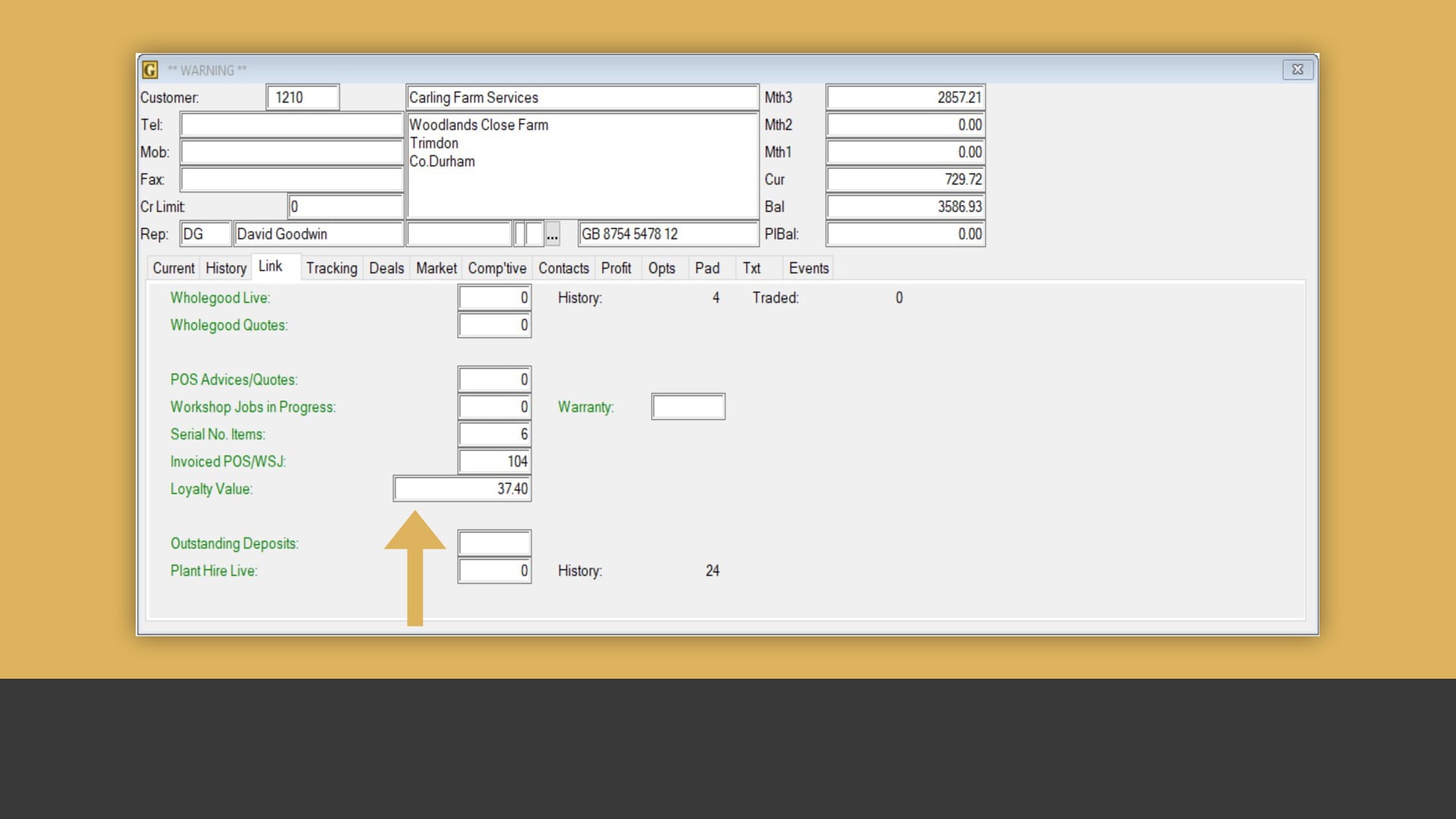Switch to the Profit tab

coord(616,268)
